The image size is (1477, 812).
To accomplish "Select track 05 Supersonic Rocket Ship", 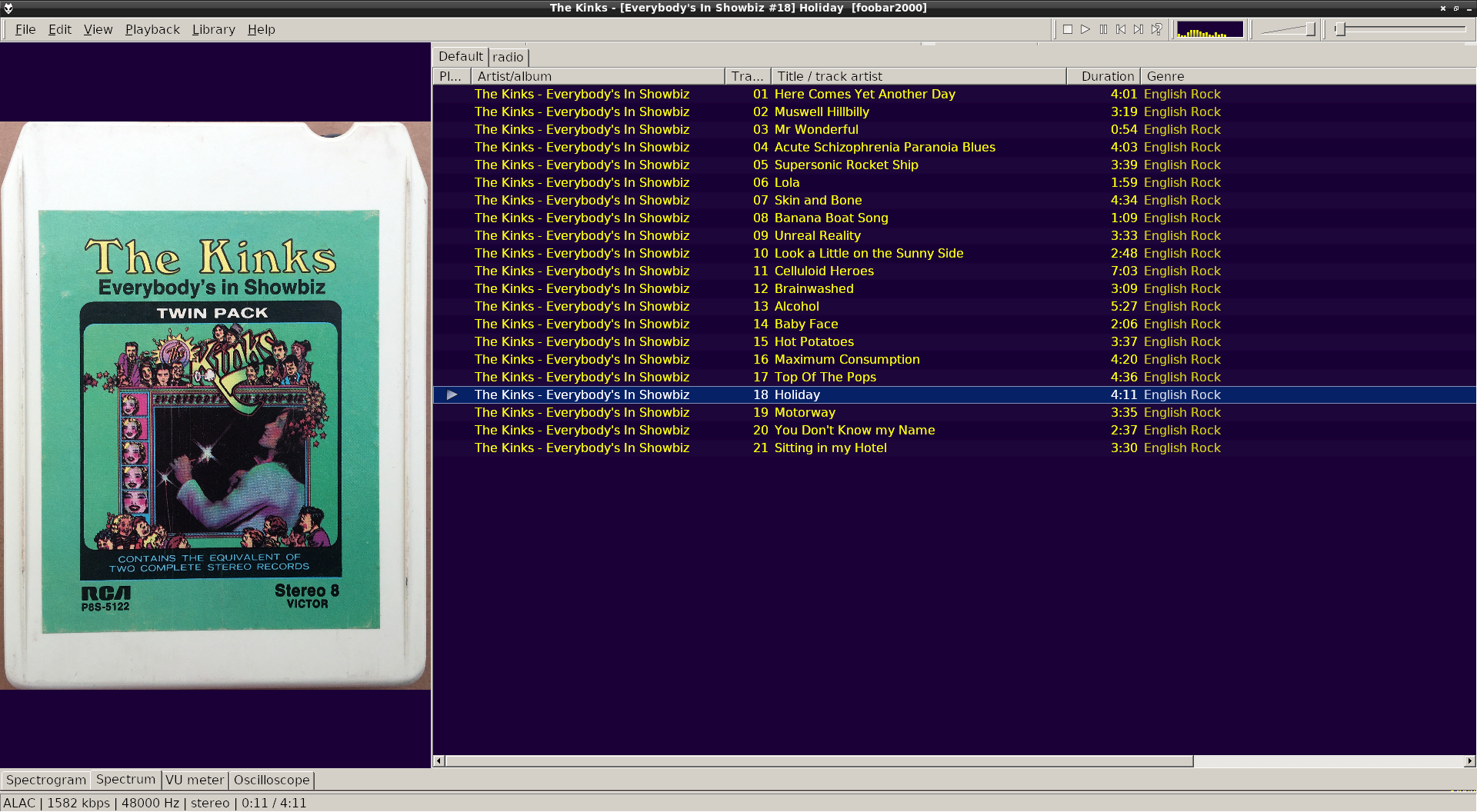I will [x=954, y=165].
